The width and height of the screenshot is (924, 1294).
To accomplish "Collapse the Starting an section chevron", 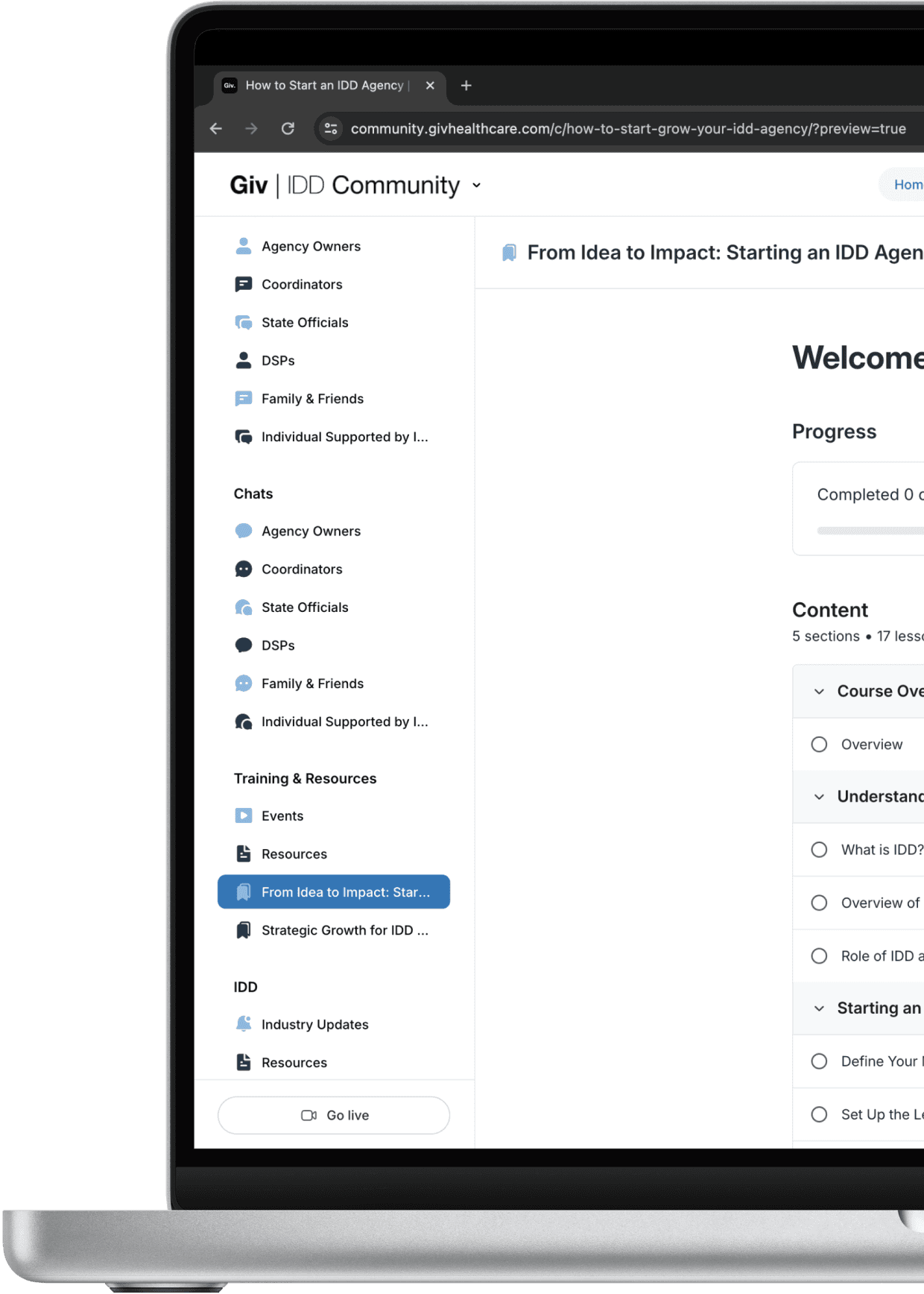I will [819, 1009].
